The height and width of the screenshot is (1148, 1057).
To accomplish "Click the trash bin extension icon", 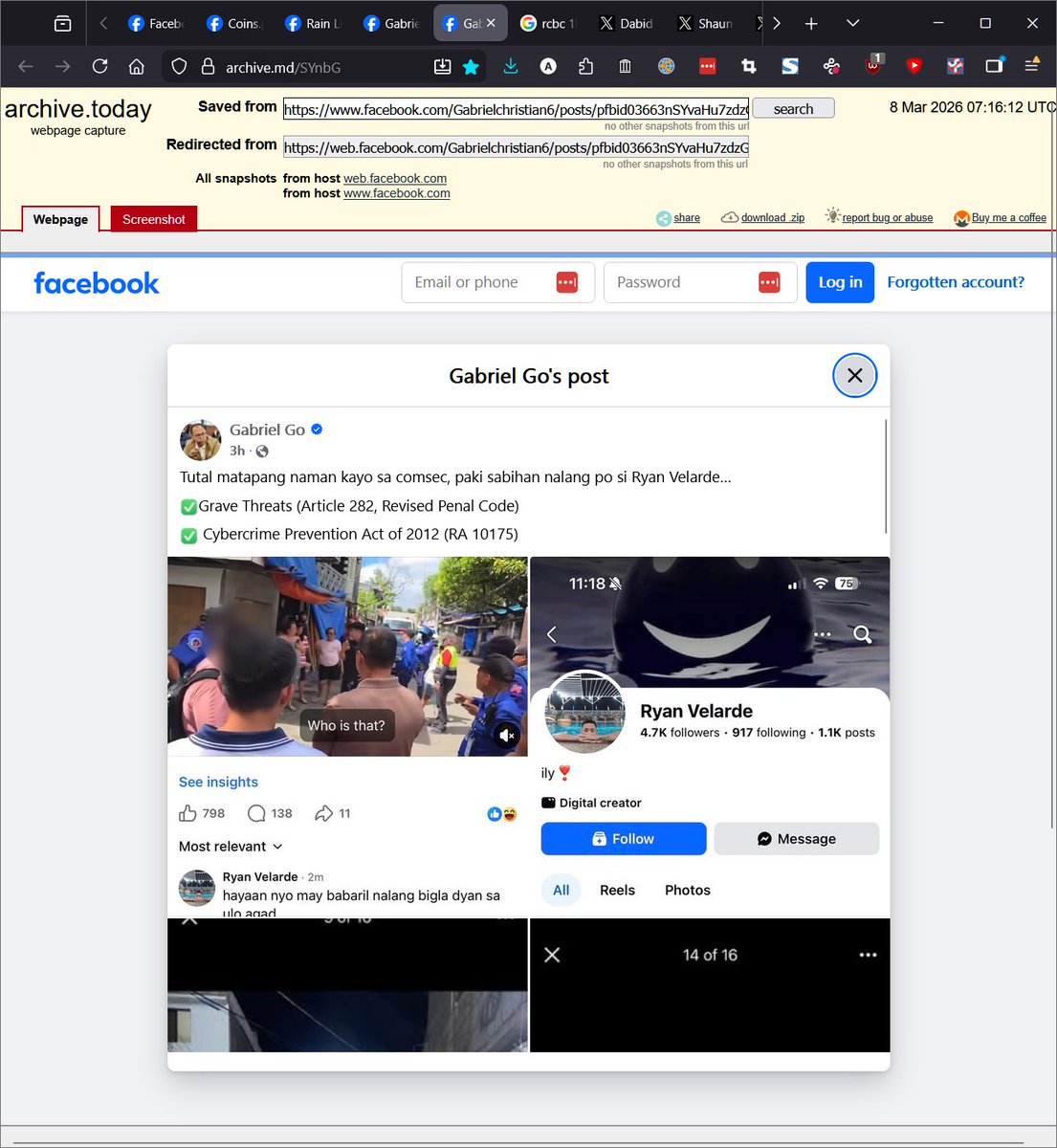I will click(625, 66).
